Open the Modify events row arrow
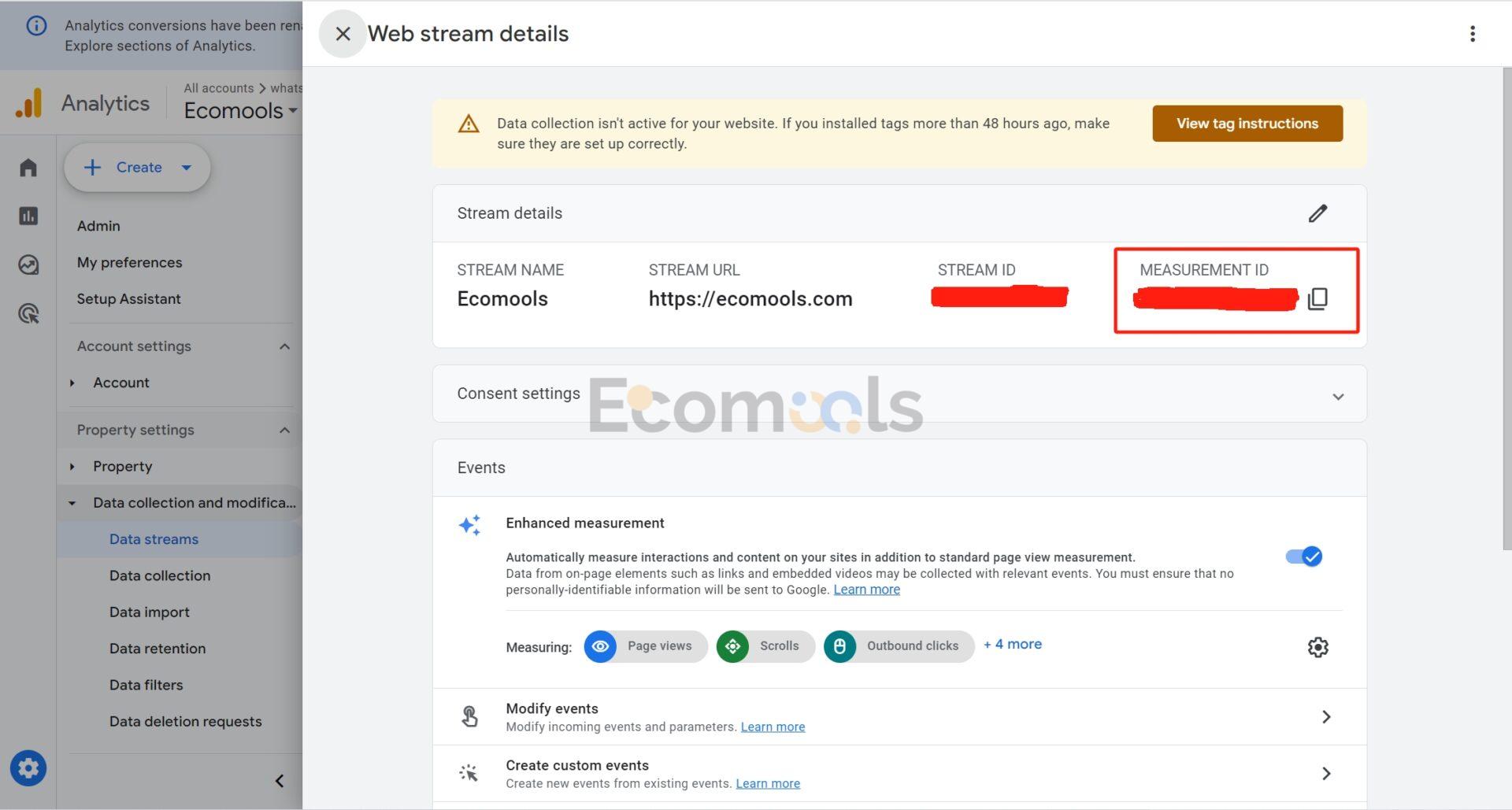Image resolution: width=1512 pixels, height=810 pixels. pos(1326,716)
